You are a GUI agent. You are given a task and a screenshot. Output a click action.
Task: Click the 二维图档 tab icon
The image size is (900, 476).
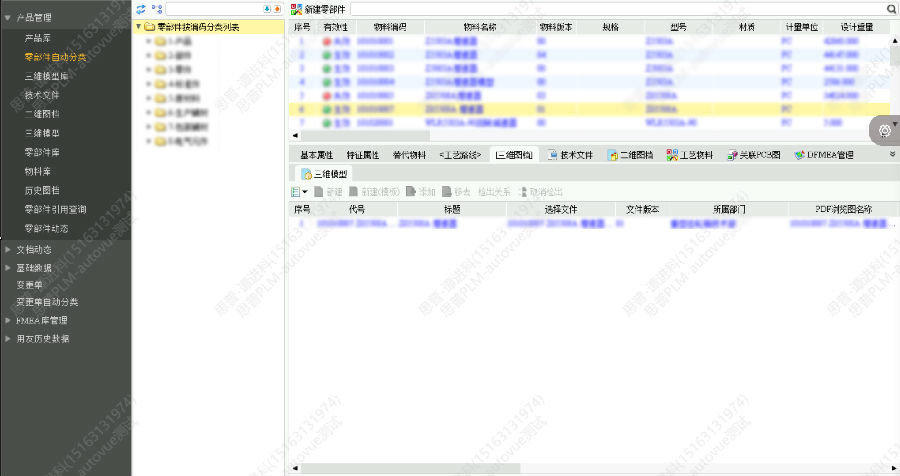point(612,155)
